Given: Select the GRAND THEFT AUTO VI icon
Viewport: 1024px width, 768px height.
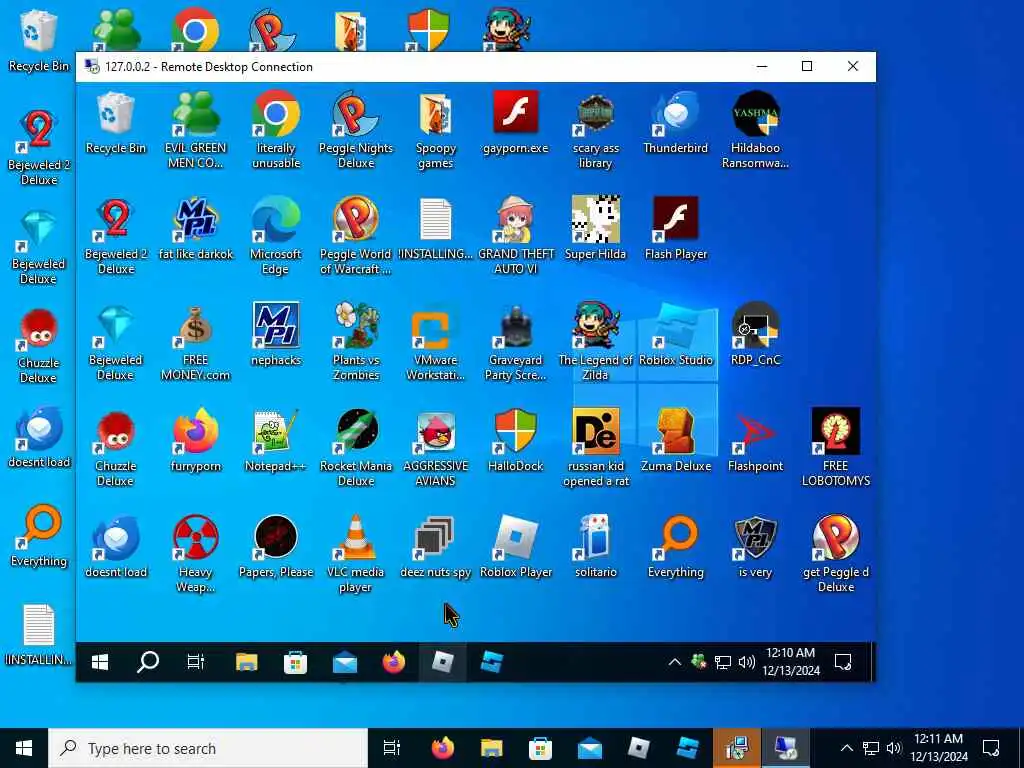Looking at the screenshot, I should click(515, 219).
